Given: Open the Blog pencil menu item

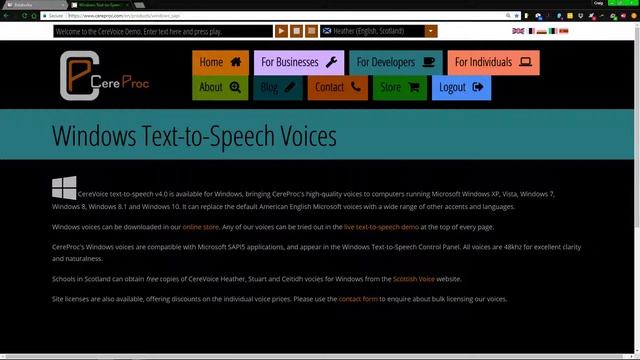Looking at the screenshot, I should pos(278,87).
